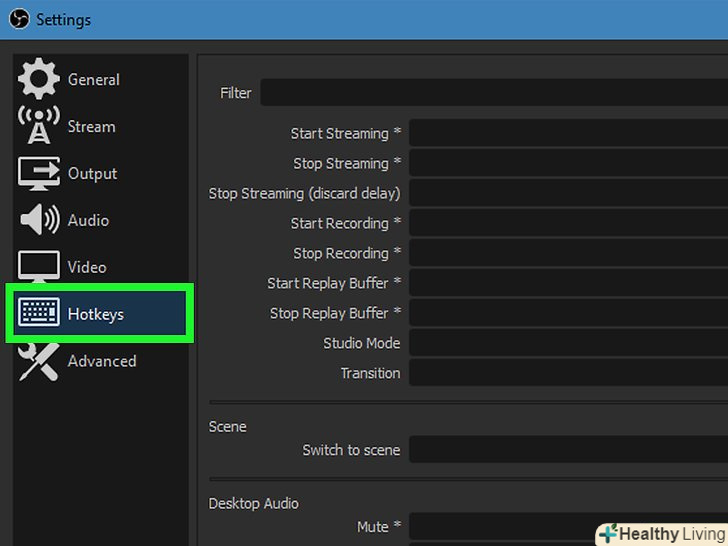
Task: Select the Hotkeys label in sidebar
Action: (x=96, y=314)
